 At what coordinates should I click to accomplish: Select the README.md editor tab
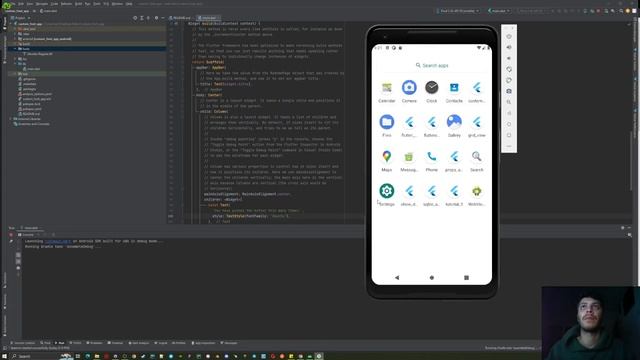pos(180,18)
